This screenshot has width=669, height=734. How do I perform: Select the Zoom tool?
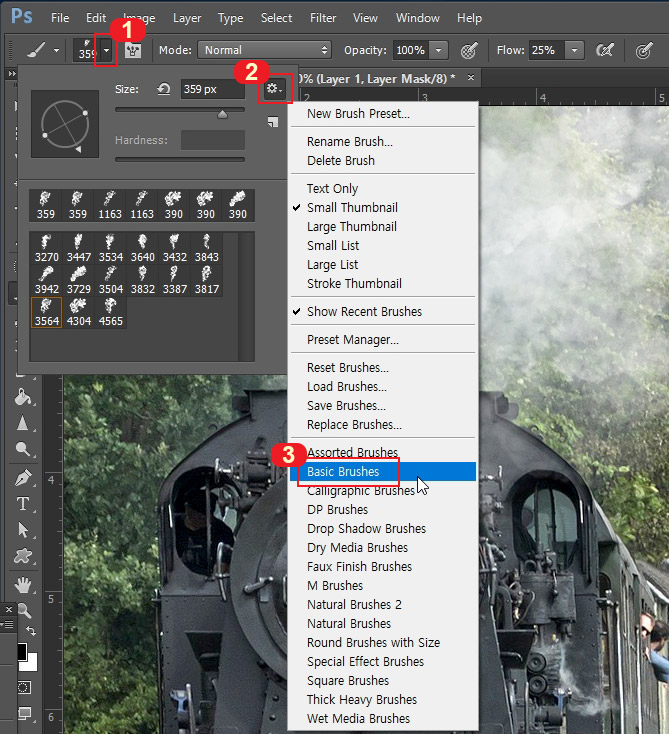click(24, 610)
